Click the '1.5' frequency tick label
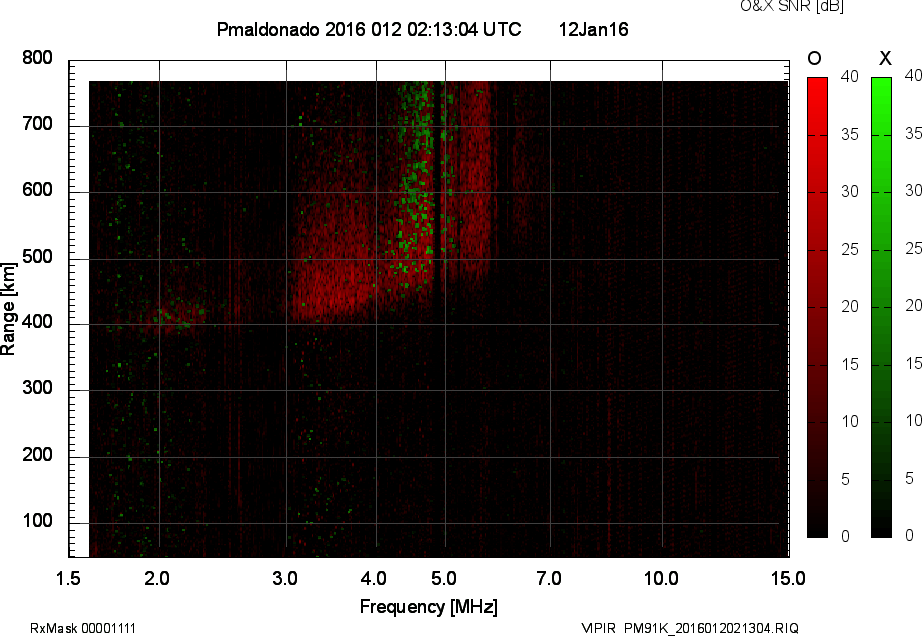Image resolution: width=922 pixels, height=636 pixels. tap(68, 578)
